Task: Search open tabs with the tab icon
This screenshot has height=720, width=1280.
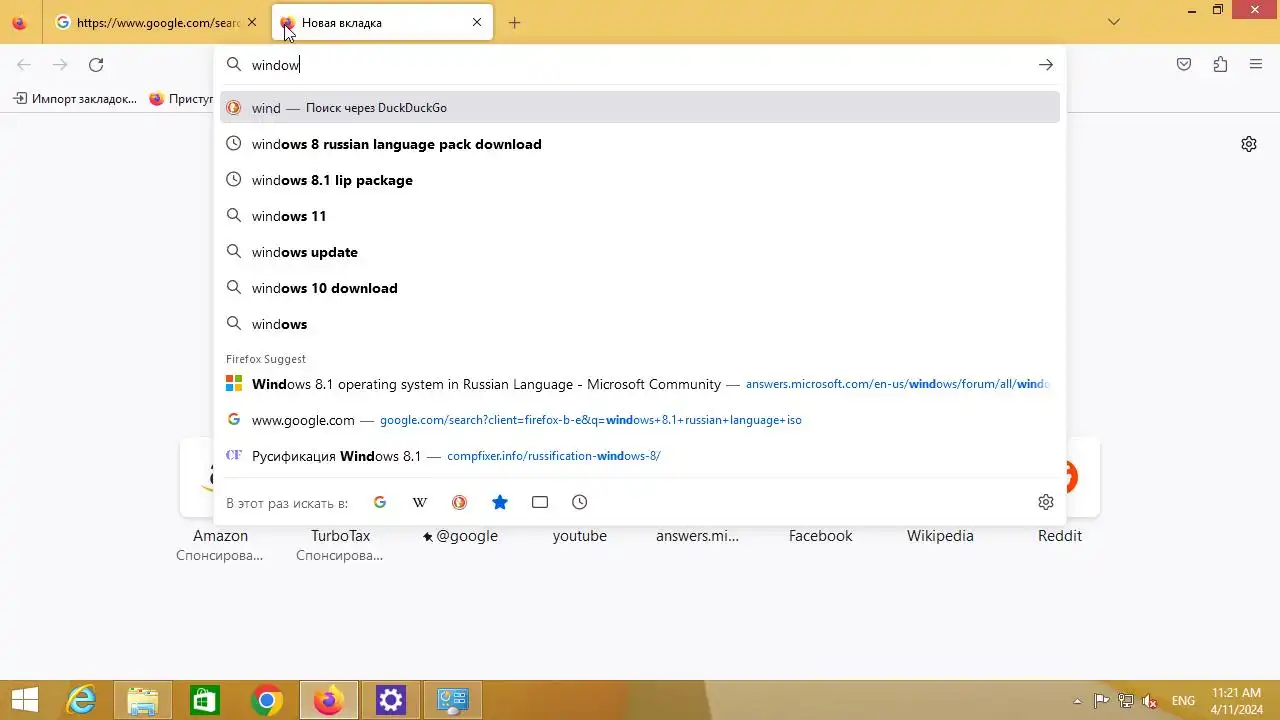Action: (540, 502)
